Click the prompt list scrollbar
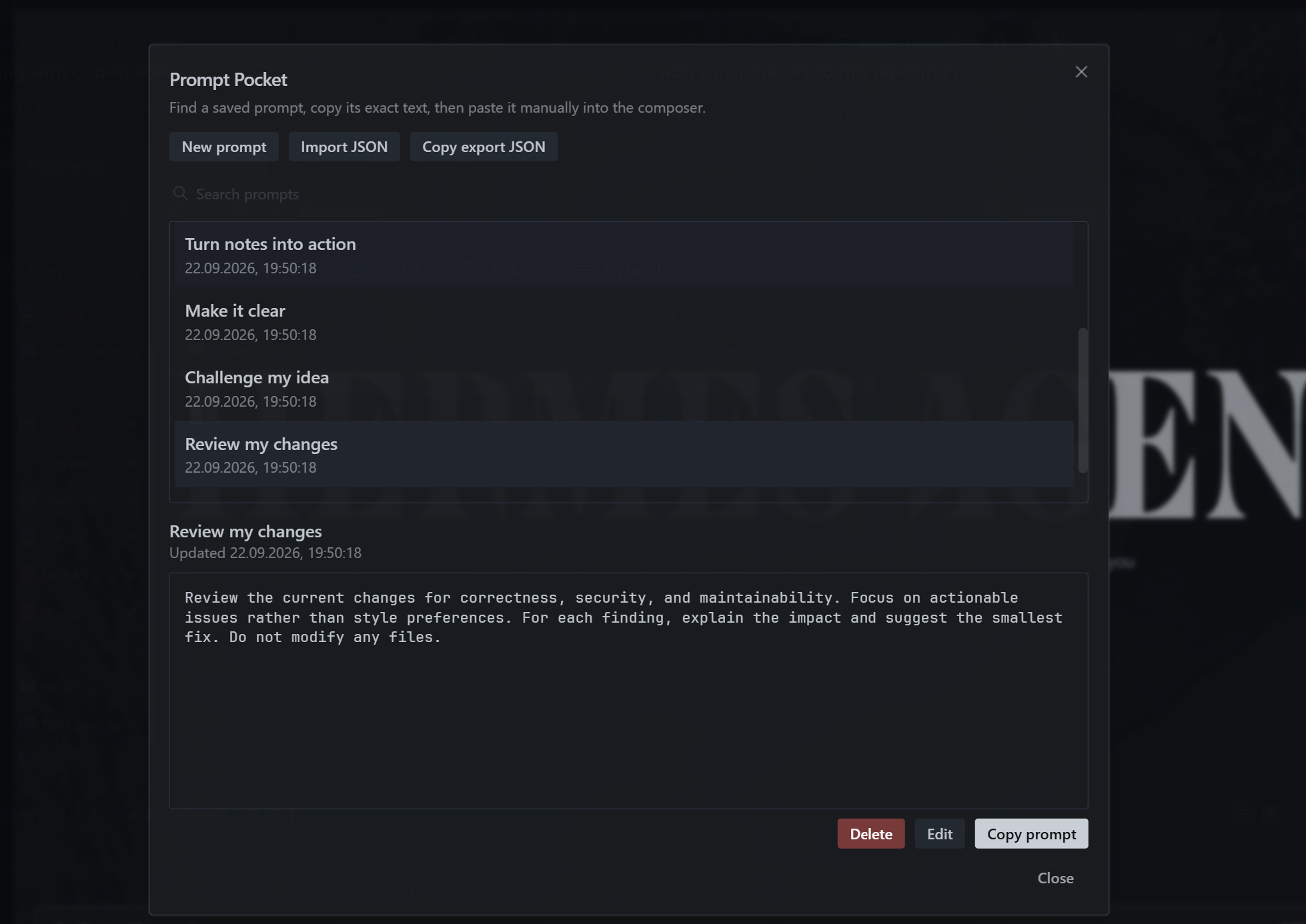Viewport: 1306px width, 924px height. point(1083,400)
